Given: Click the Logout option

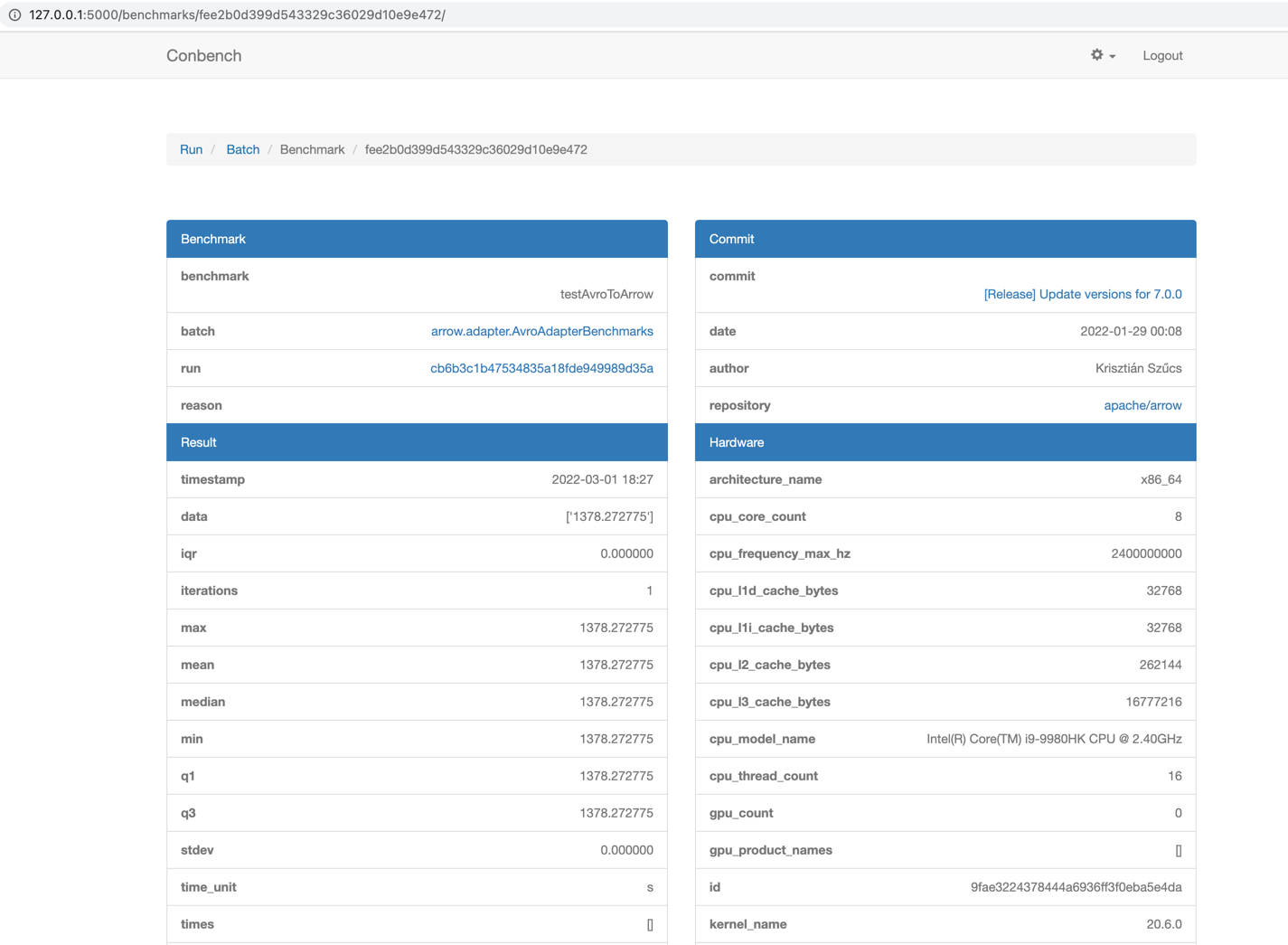Looking at the screenshot, I should 1161,55.
